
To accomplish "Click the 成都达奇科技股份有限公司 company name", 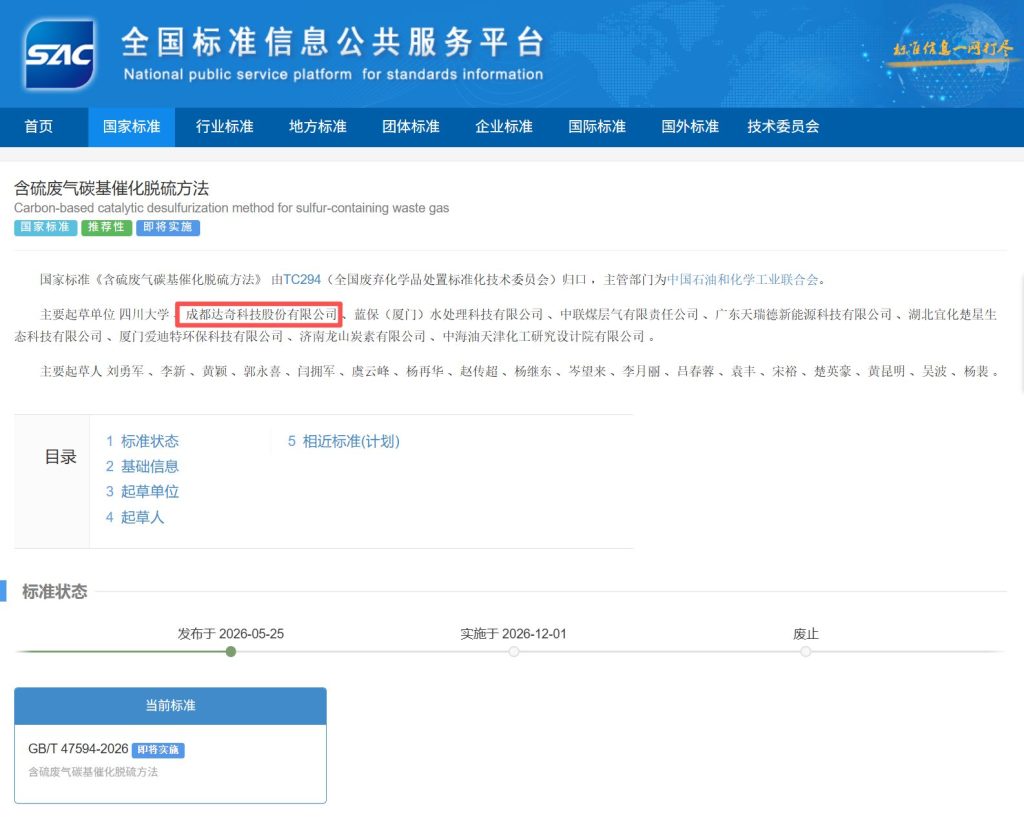I will [x=261, y=315].
